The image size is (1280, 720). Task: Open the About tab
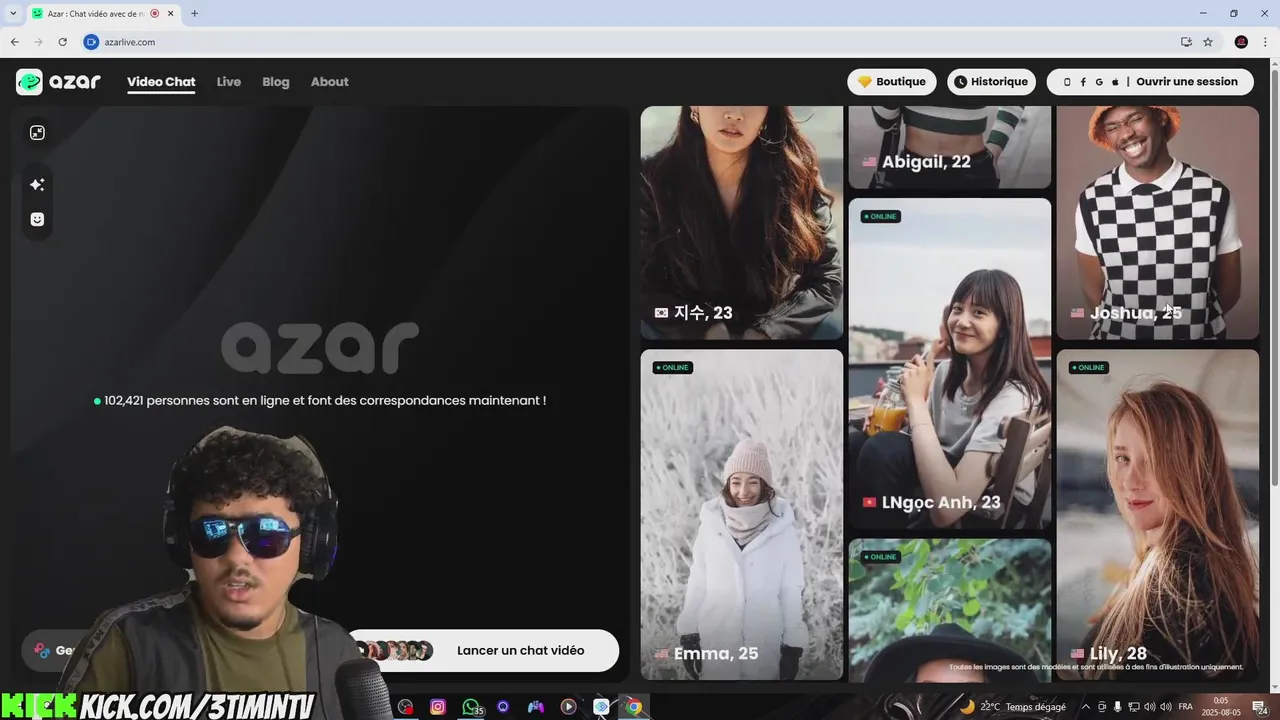329,82
